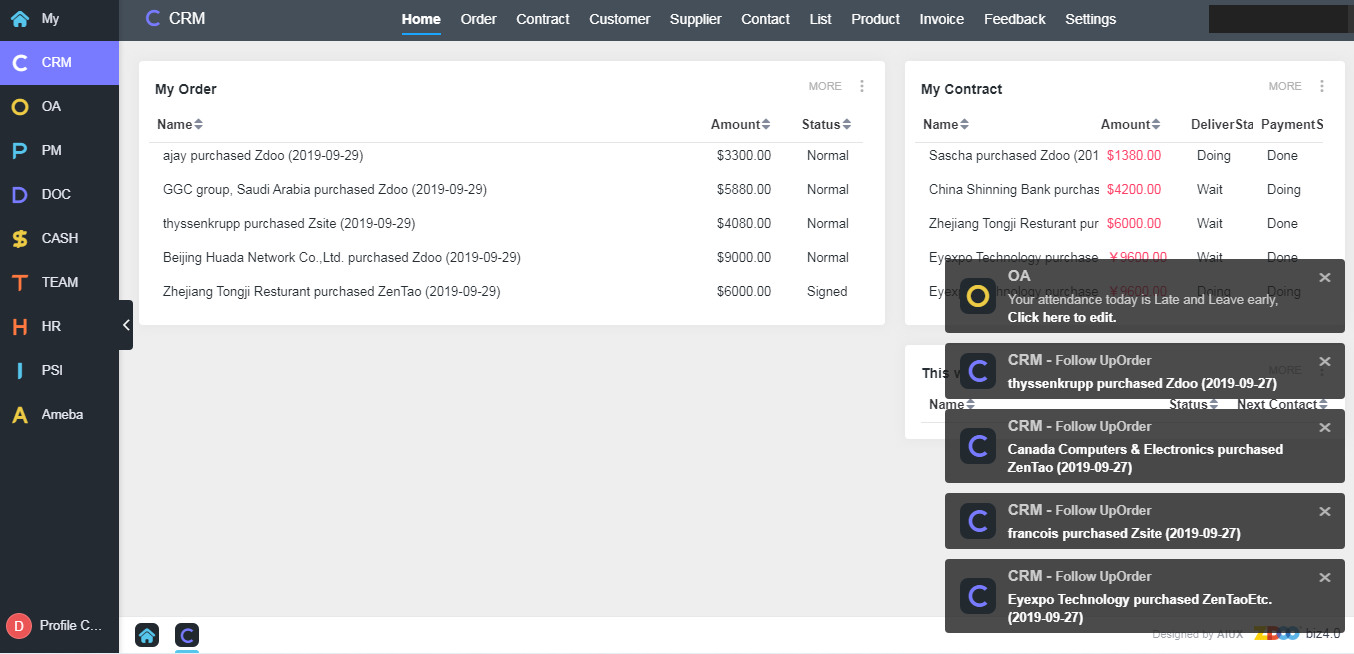The width and height of the screenshot is (1354, 654).
Task: Open the Ameba app in sidebar
Action: point(59,414)
